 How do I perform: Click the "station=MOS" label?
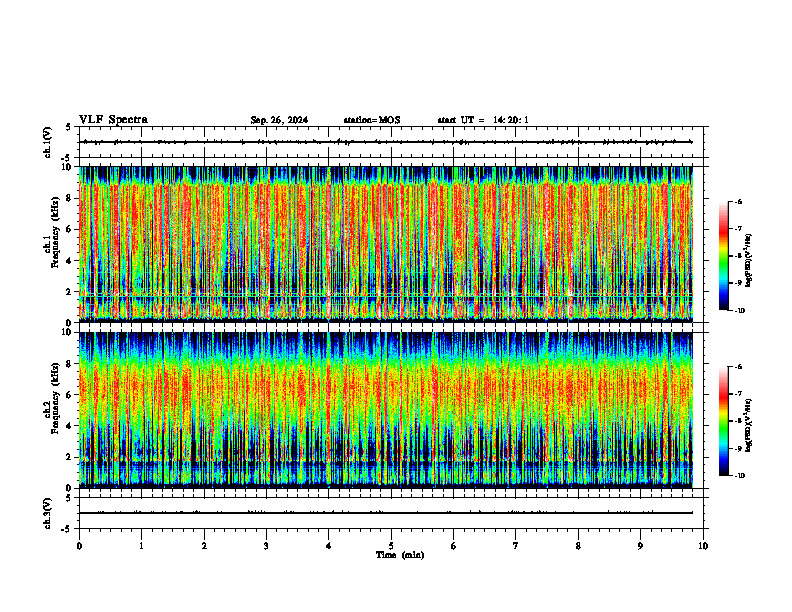[x=372, y=120]
